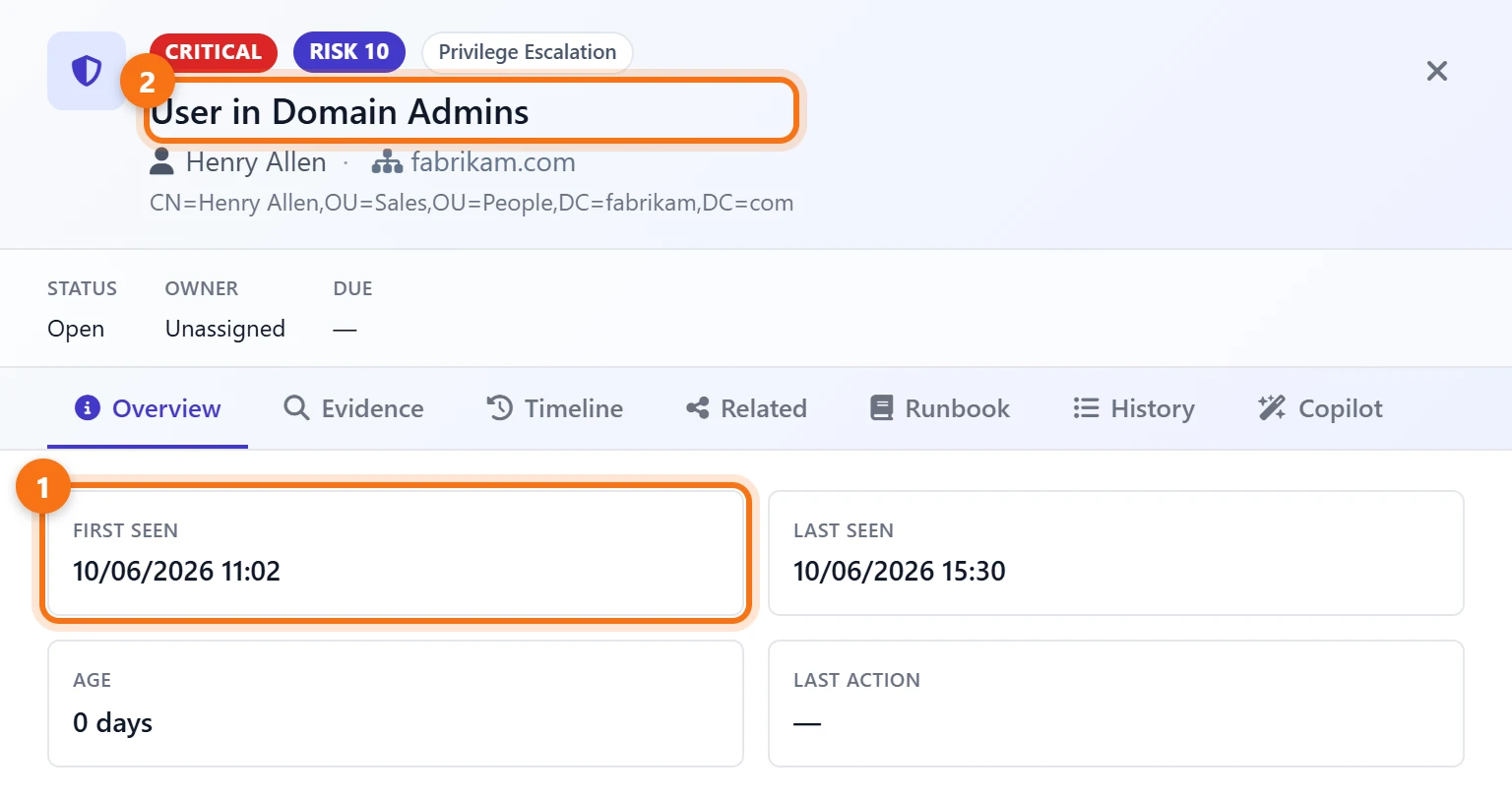This screenshot has height=799, width=1512.
Task: Click the Open status value
Action: [76, 329]
